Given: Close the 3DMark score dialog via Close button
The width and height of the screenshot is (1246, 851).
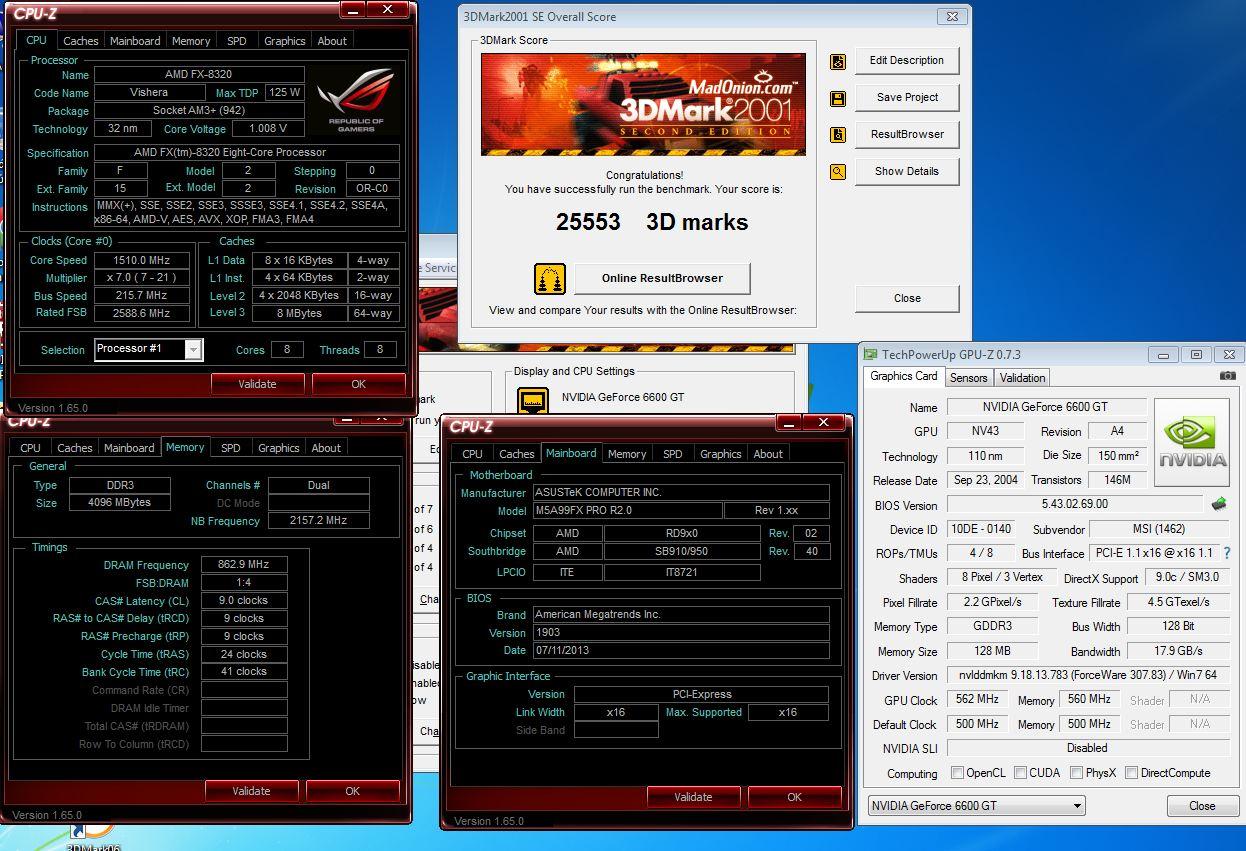Looking at the screenshot, I should pos(907,298).
